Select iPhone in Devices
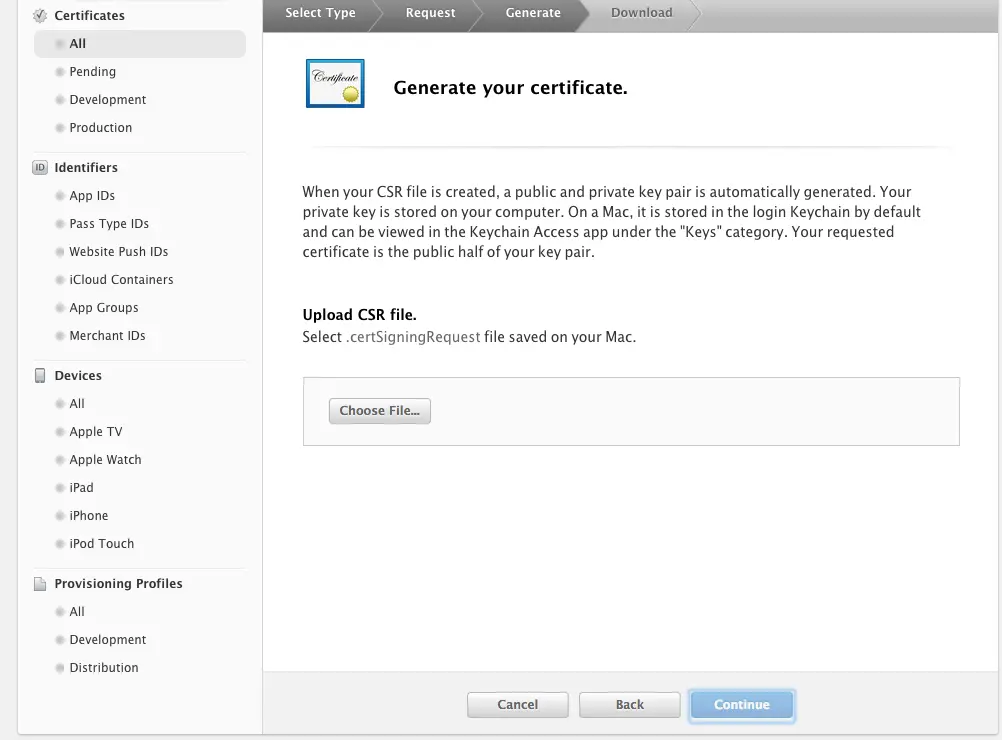The image size is (1002, 740). click(88, 516)
